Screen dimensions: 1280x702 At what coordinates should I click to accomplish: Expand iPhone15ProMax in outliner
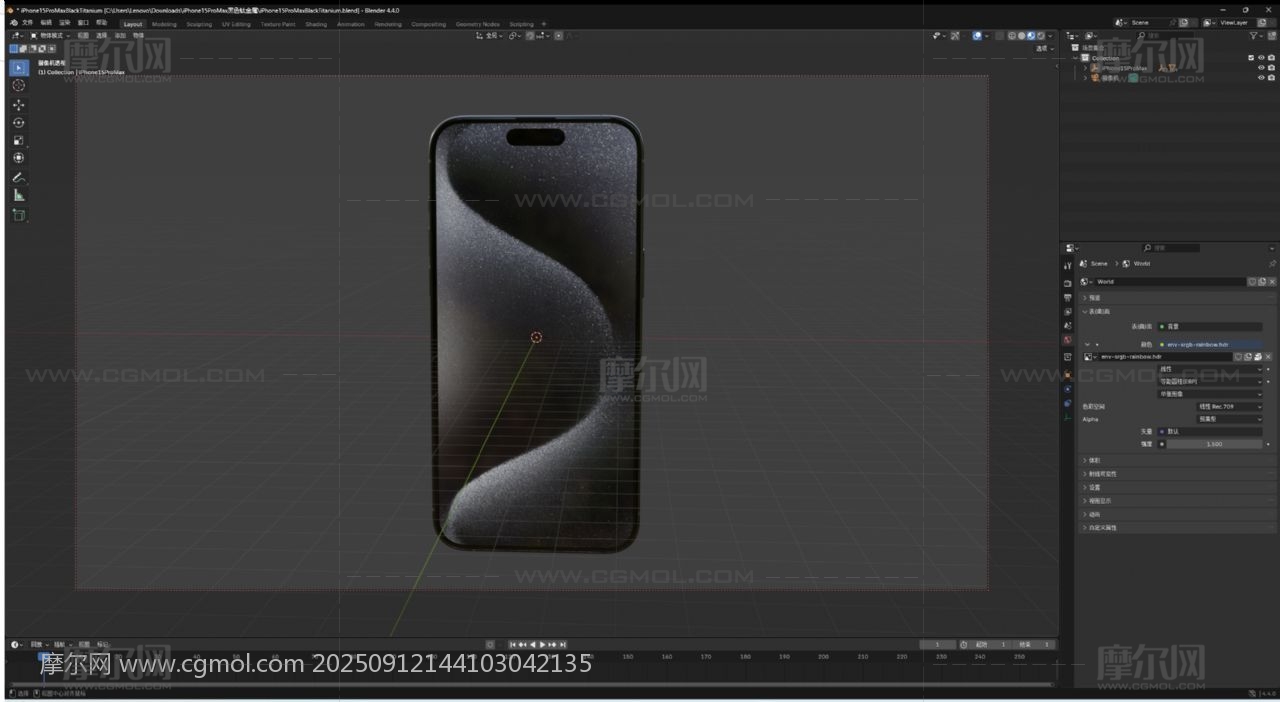point(1085,68)
